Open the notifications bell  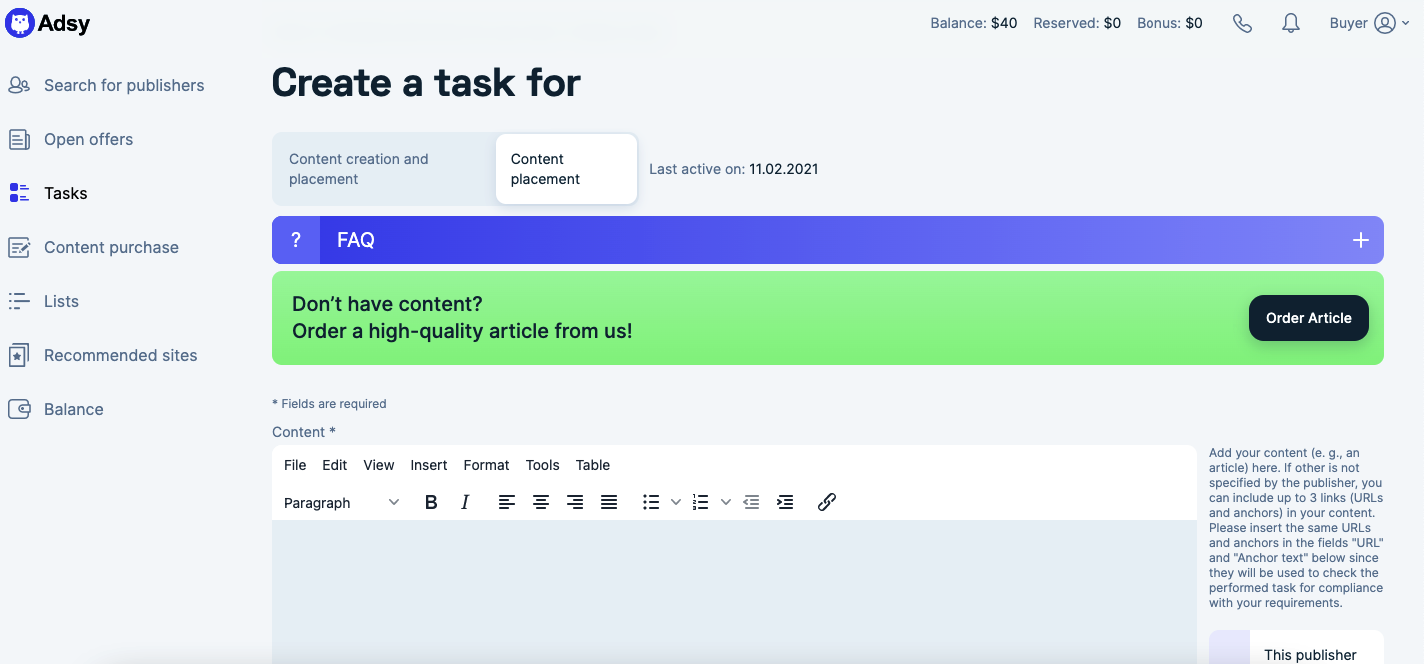1291,23
